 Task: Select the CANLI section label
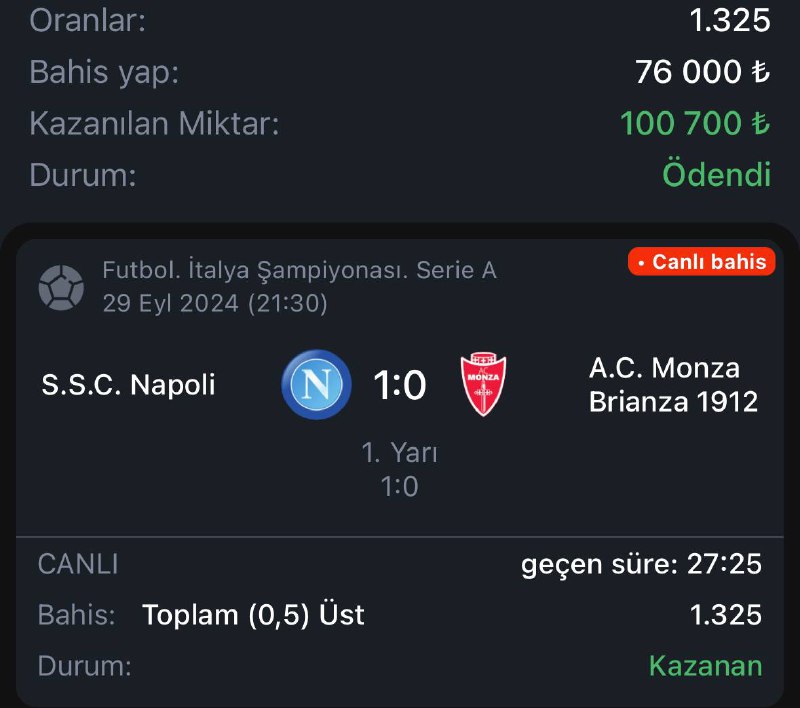click(77, 564)
